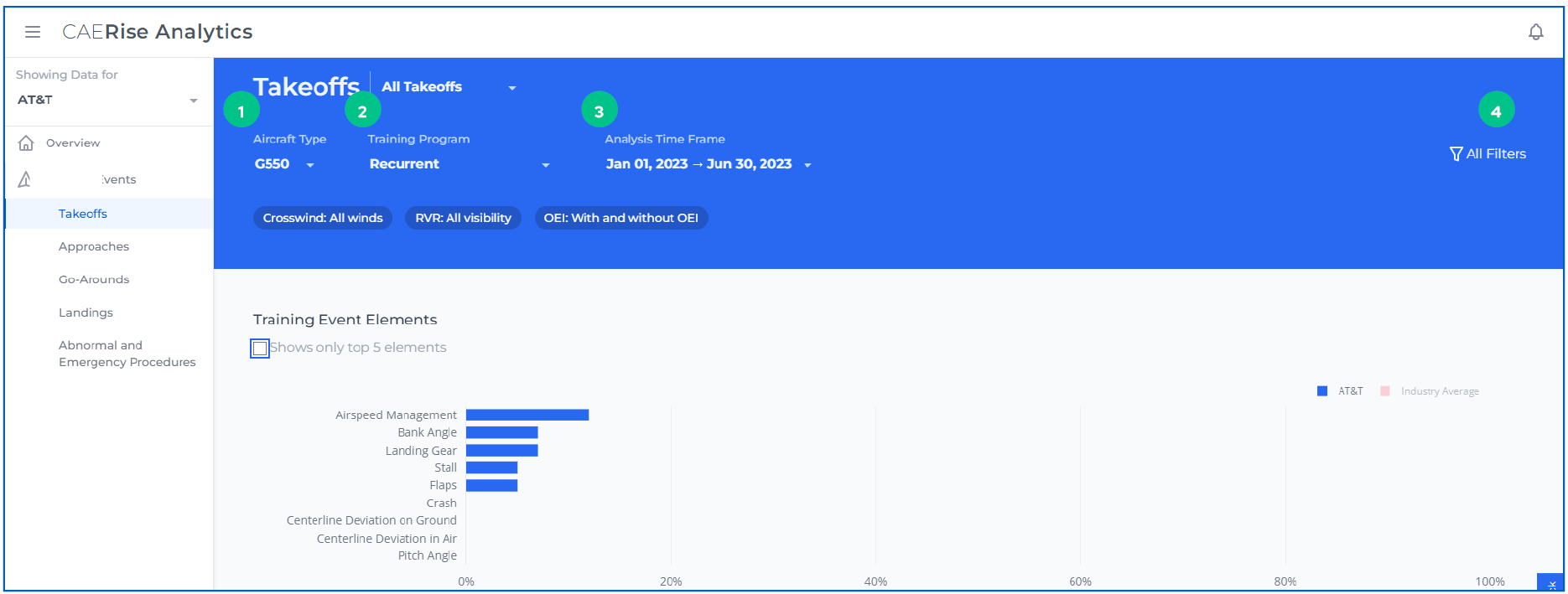Open the hamburger navigation menu

click(33, 32)
